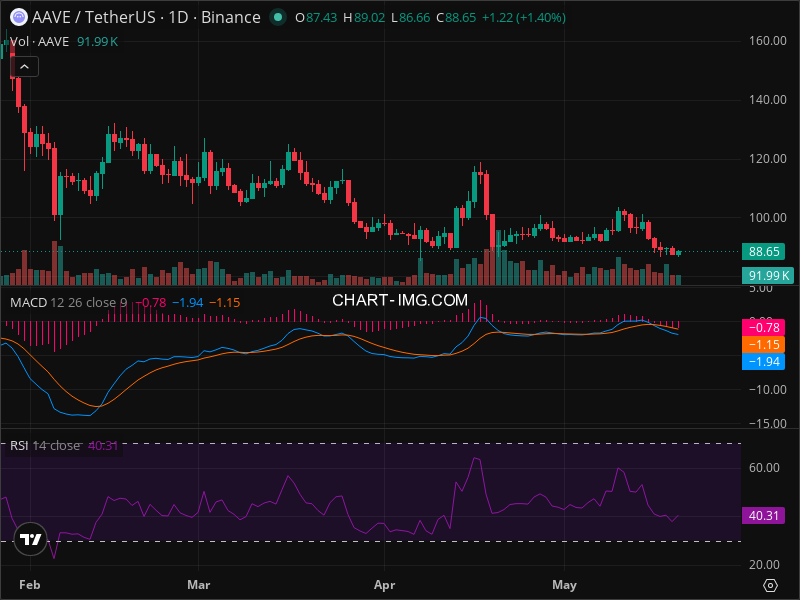Click the 60.00 RSI axis label
Image resolution: width=800 pixels, height=600 pixels.
[x=764, y=468]
